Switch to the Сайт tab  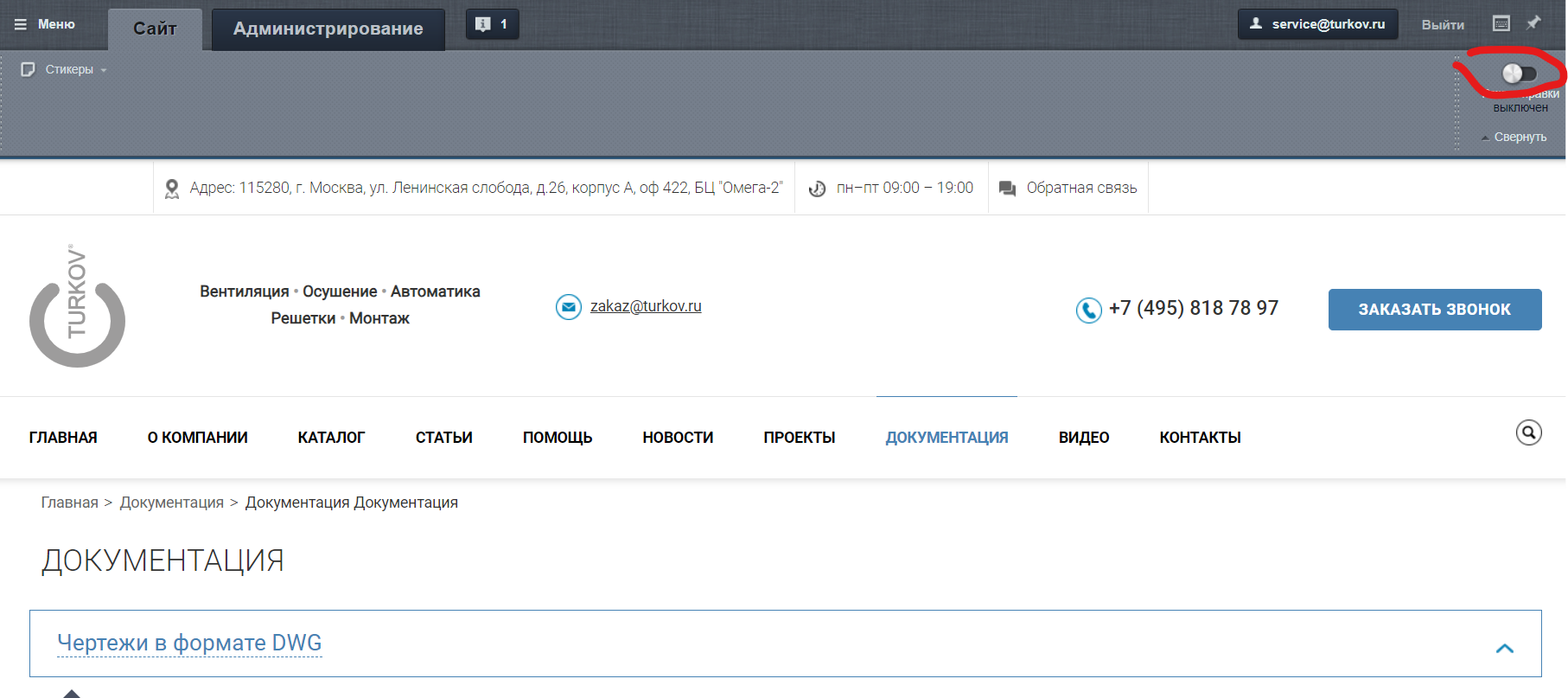(155, 29)
